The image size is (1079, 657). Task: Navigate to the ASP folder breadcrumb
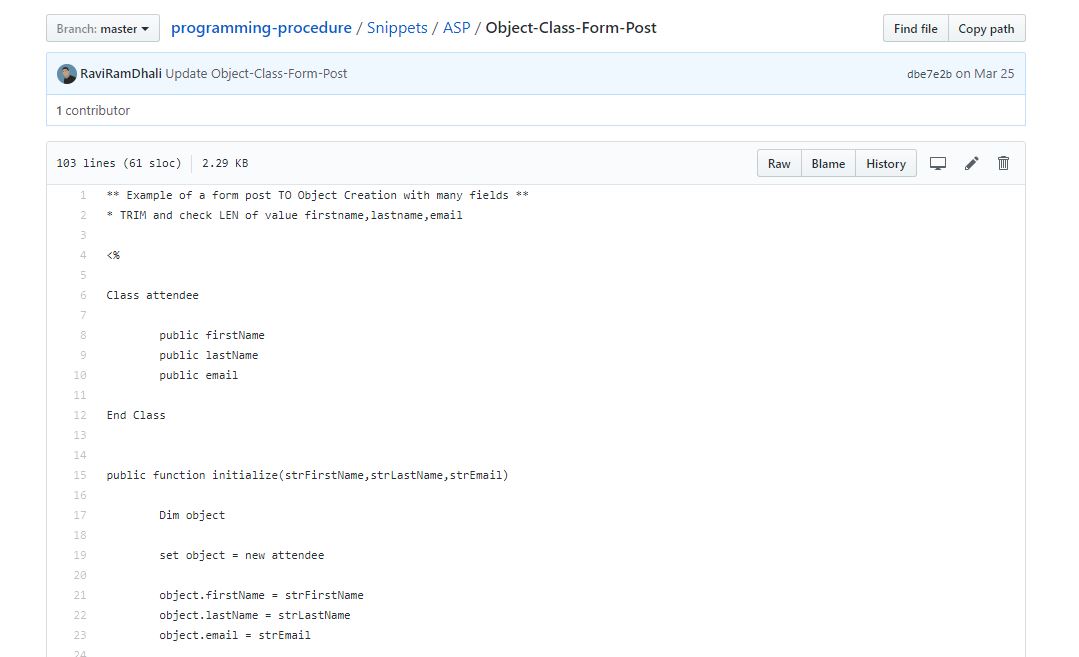coord(456,28)
